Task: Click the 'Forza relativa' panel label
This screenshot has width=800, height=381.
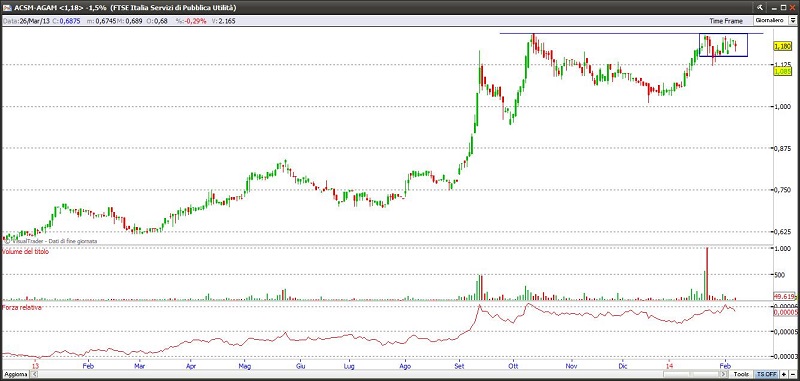Action: tap(21, 308)
